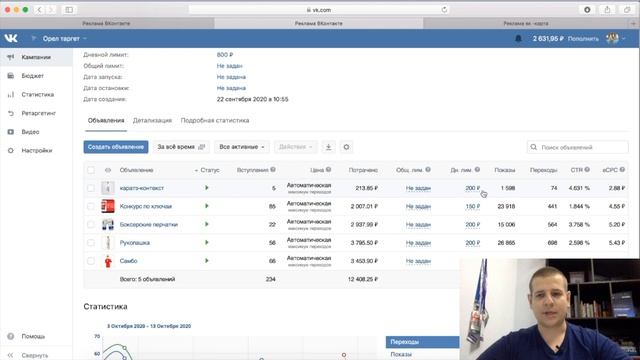Open the profile avatar menu

615,38
